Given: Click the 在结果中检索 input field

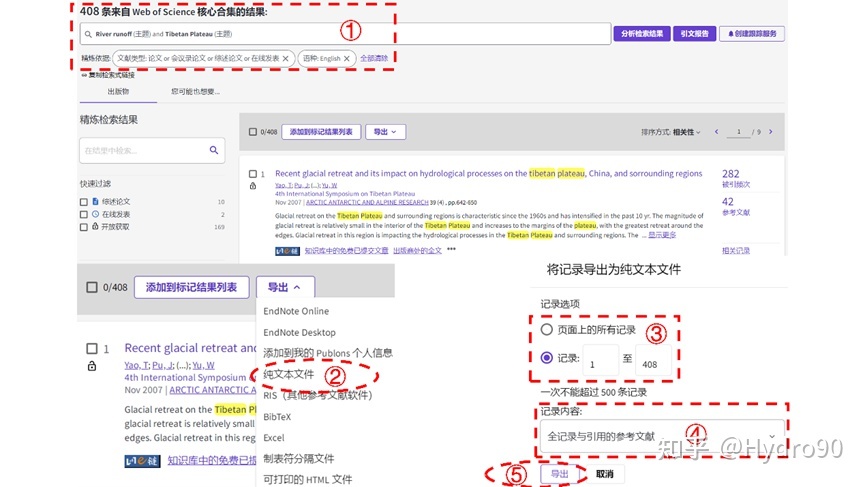Looking at the screenshot, I should pos(140,150).
